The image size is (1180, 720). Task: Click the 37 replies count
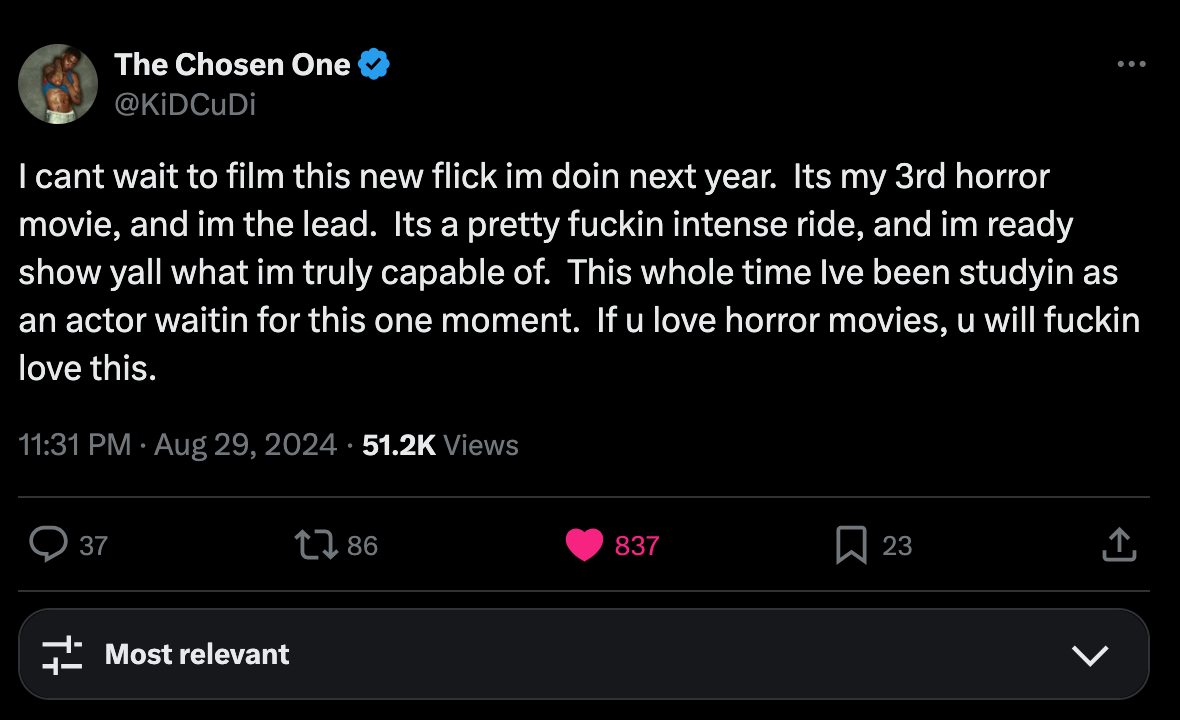[93, 545]
